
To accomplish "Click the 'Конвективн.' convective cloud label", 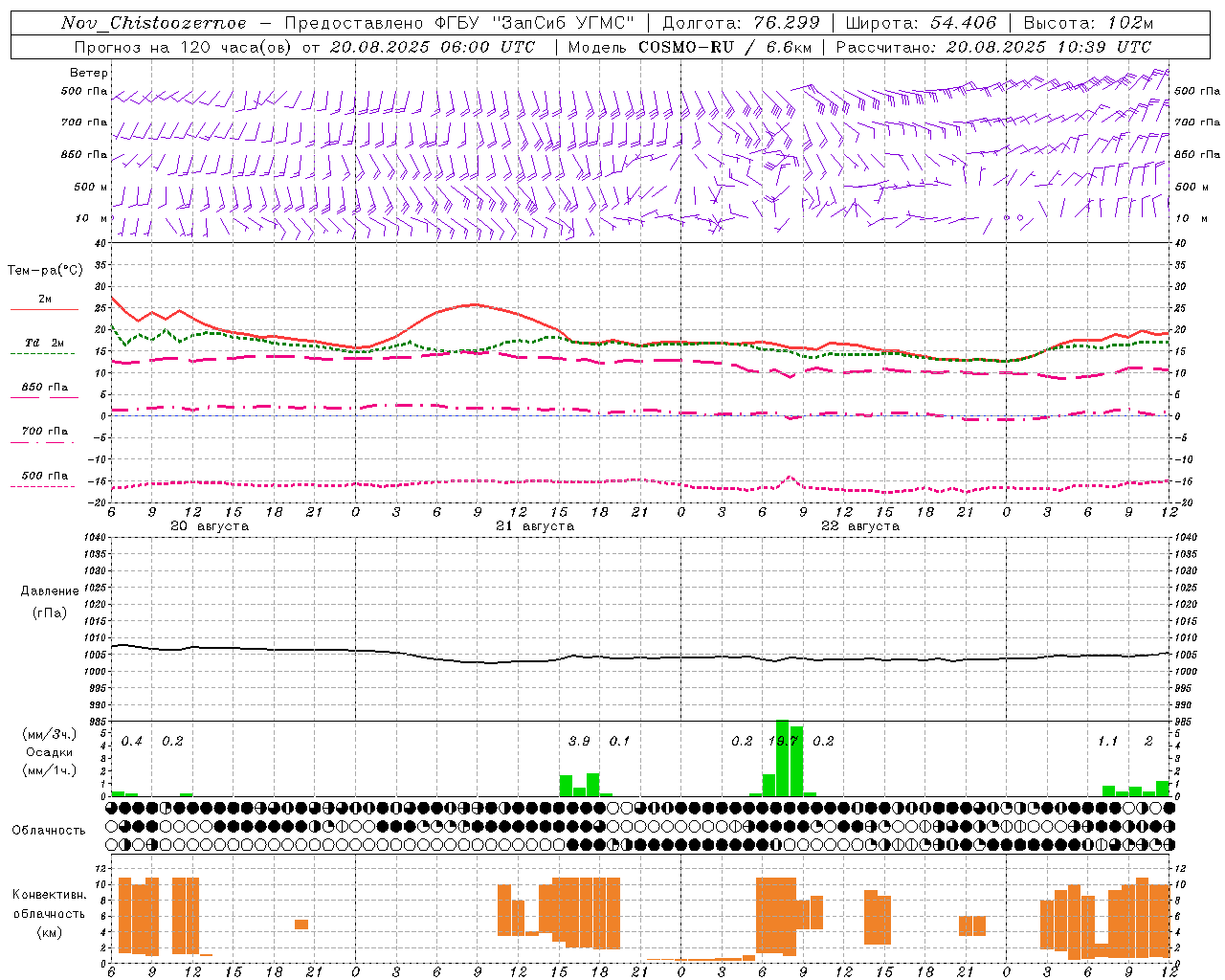I will (x=50, y=894).
